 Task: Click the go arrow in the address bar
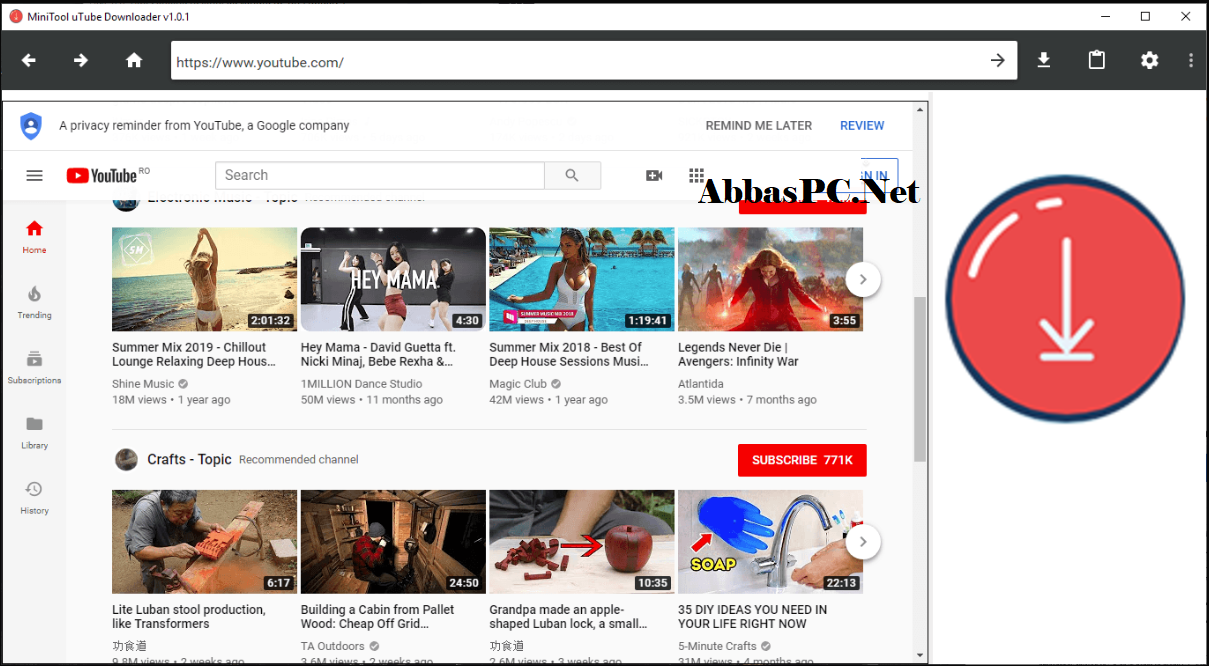[x=997, y=61]
